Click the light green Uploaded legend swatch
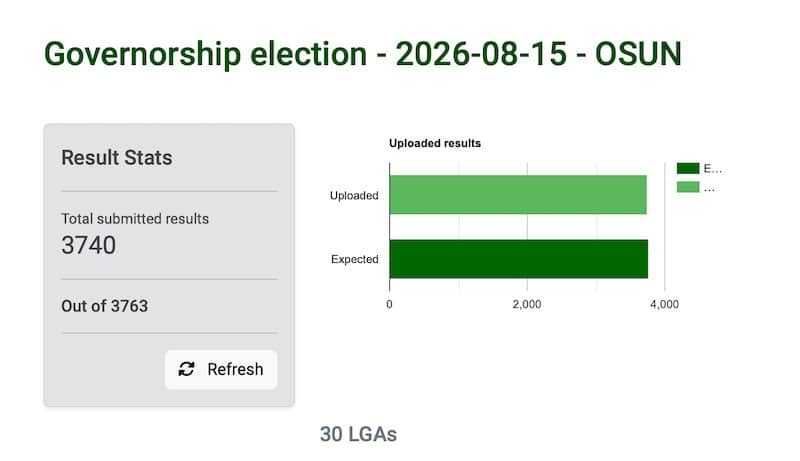800x461 pixels. pos(688,187)
